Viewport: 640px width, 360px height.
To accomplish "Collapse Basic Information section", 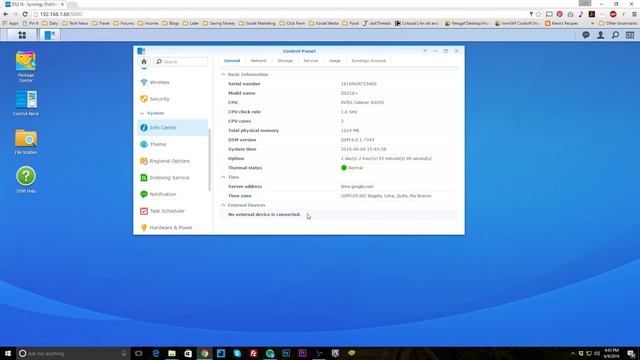I will tap(223, 74).
